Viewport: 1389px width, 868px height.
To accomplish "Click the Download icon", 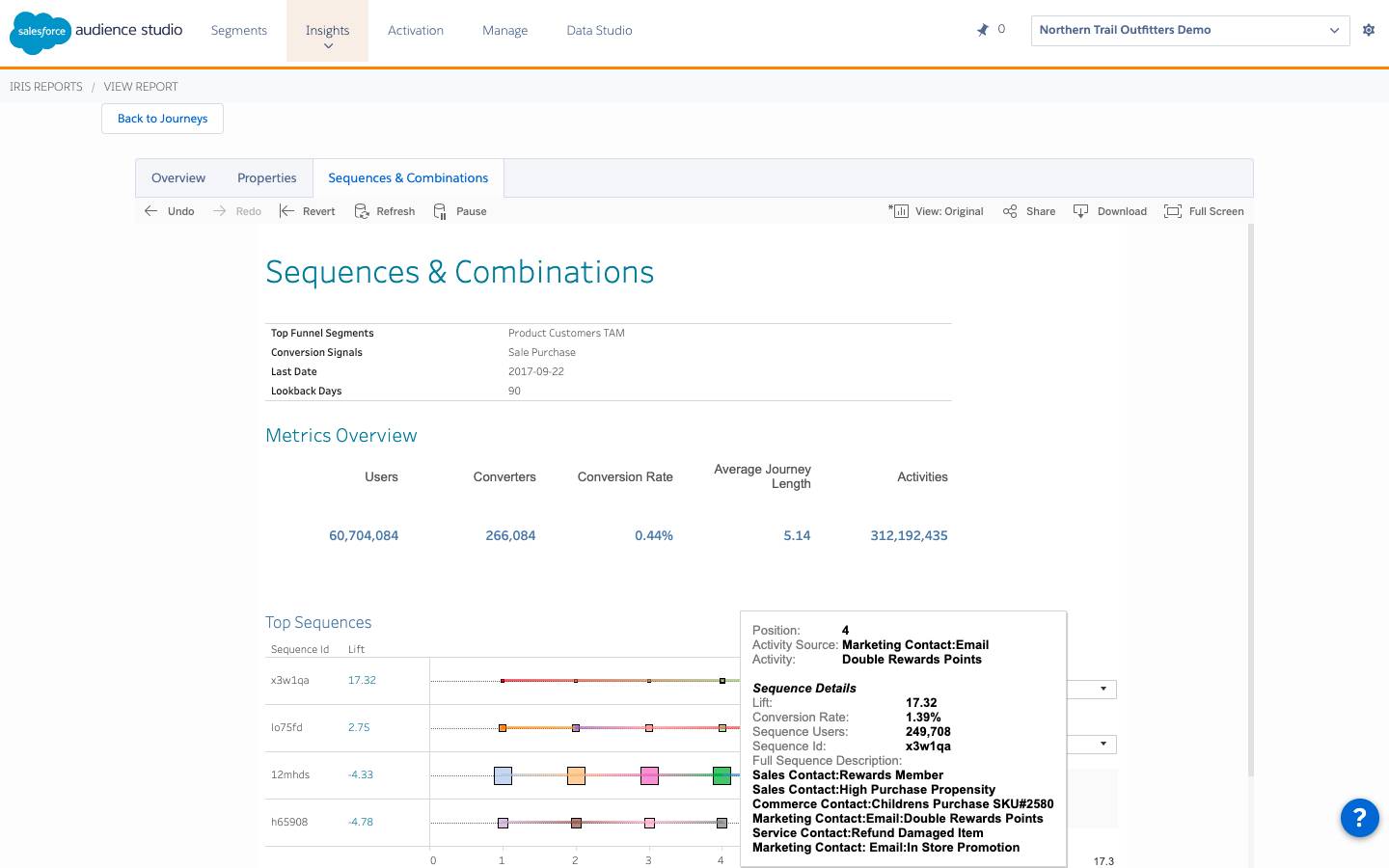I will click(1081, 211).
